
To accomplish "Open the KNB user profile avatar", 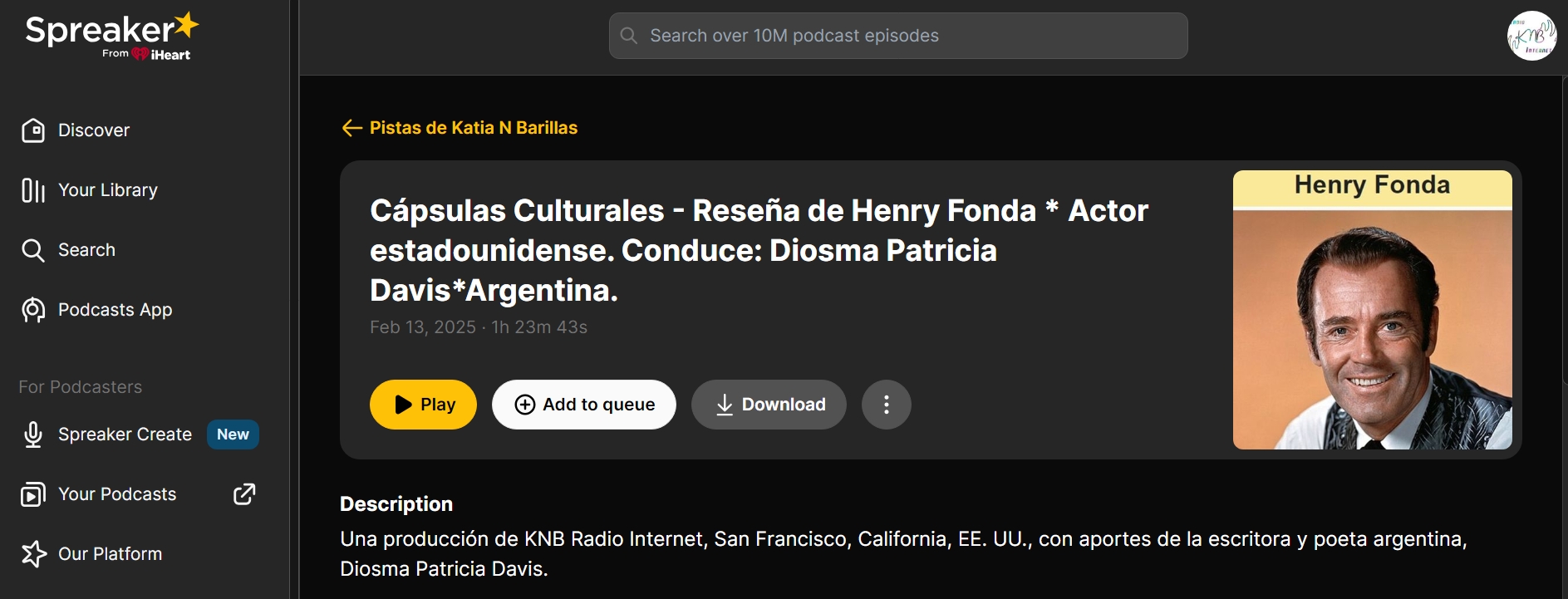I will [x=1531, y=36].
